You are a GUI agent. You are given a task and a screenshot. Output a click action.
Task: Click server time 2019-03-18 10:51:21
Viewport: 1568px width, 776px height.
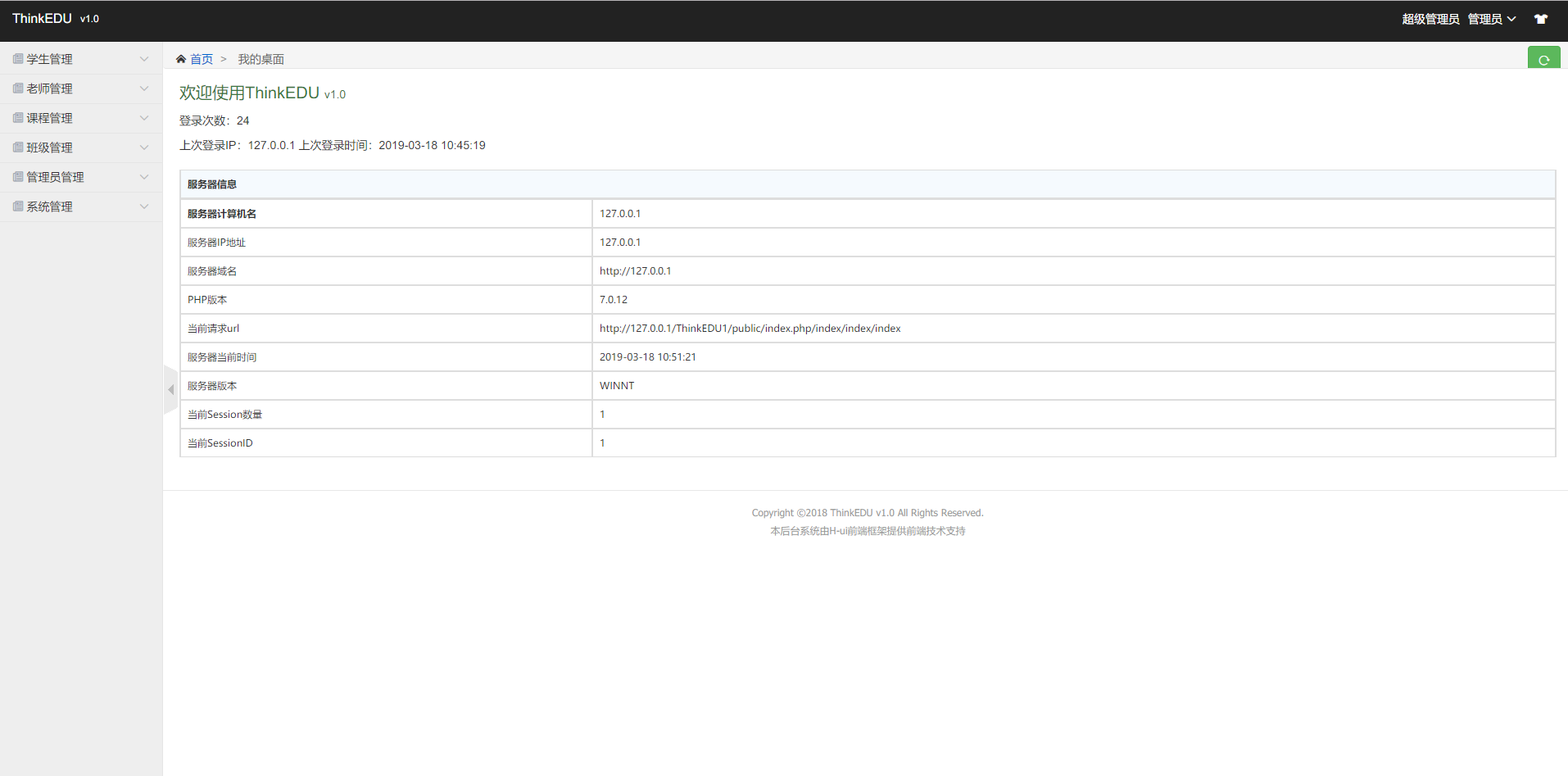coord(647,357)
